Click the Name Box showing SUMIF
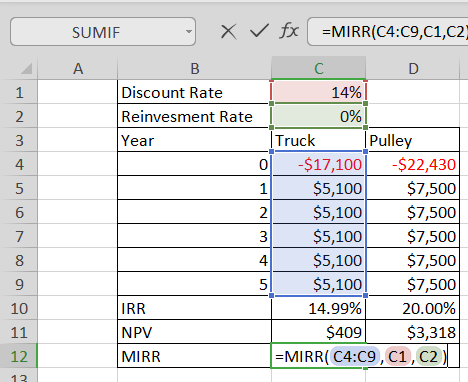 pos(103,32)
